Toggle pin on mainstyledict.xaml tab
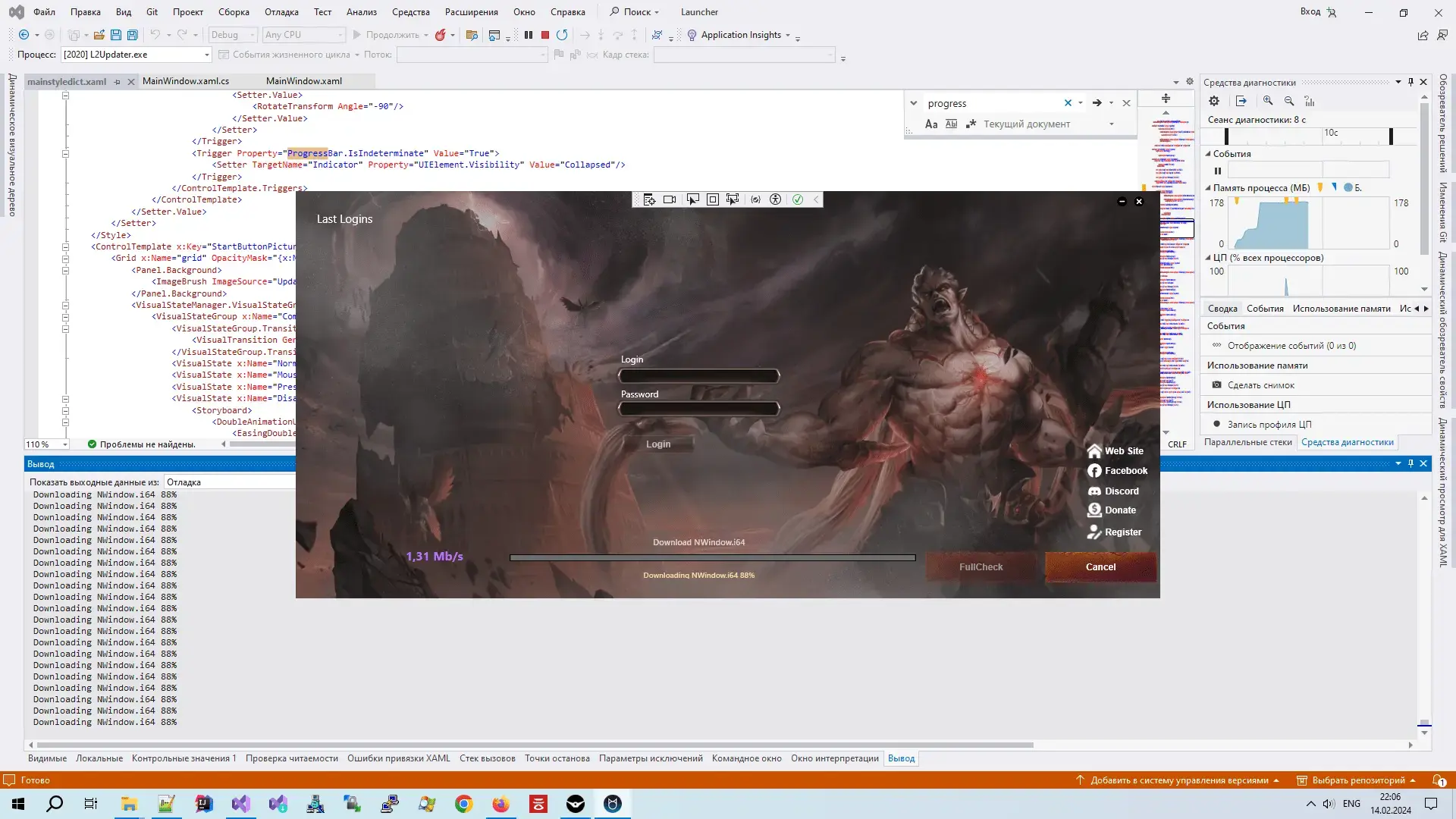Image resolution: width=1456 pixels, height=819 pixels. pyautogui.click(x=117, y=82)
